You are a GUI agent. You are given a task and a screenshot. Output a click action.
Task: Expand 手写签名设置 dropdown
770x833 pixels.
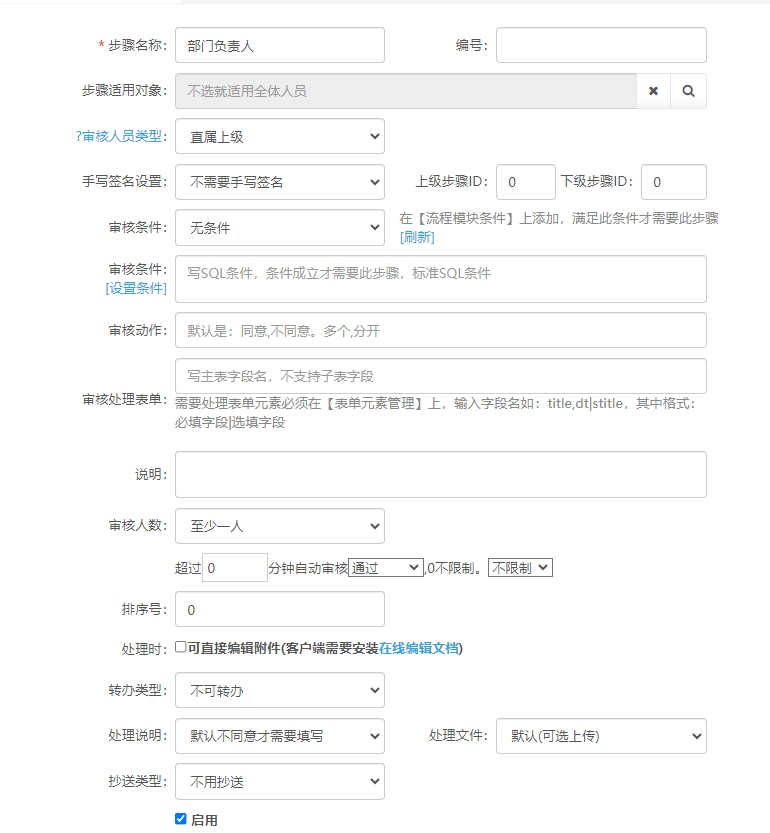click(280, 182)
